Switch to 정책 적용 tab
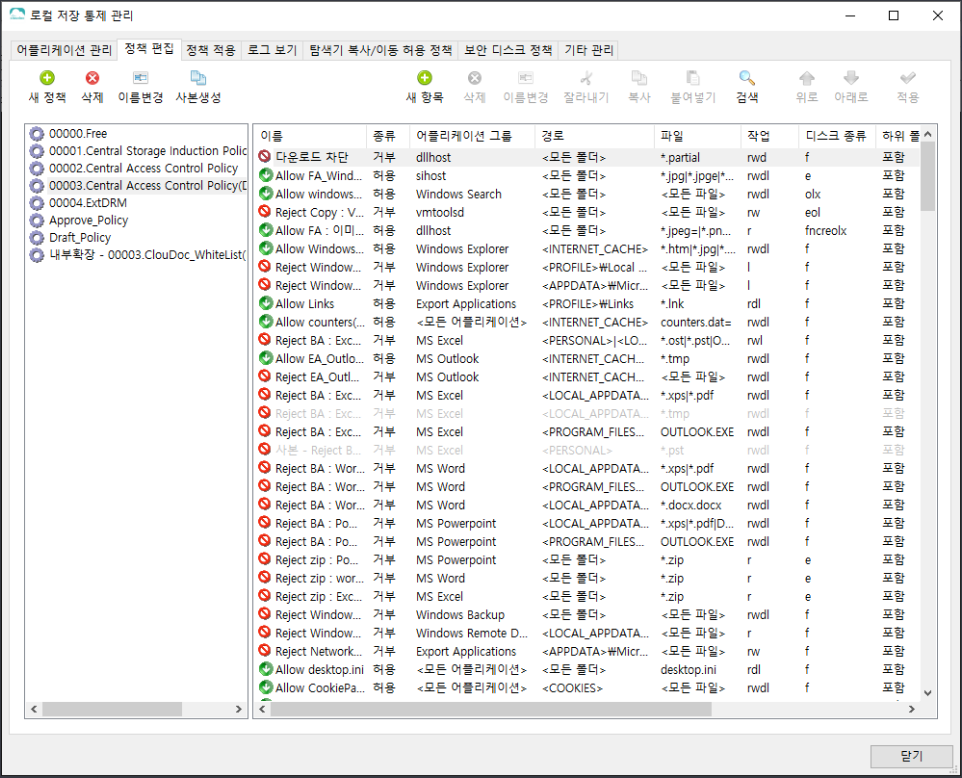This screenshot has height=778, width=962. tap(210, 50)
